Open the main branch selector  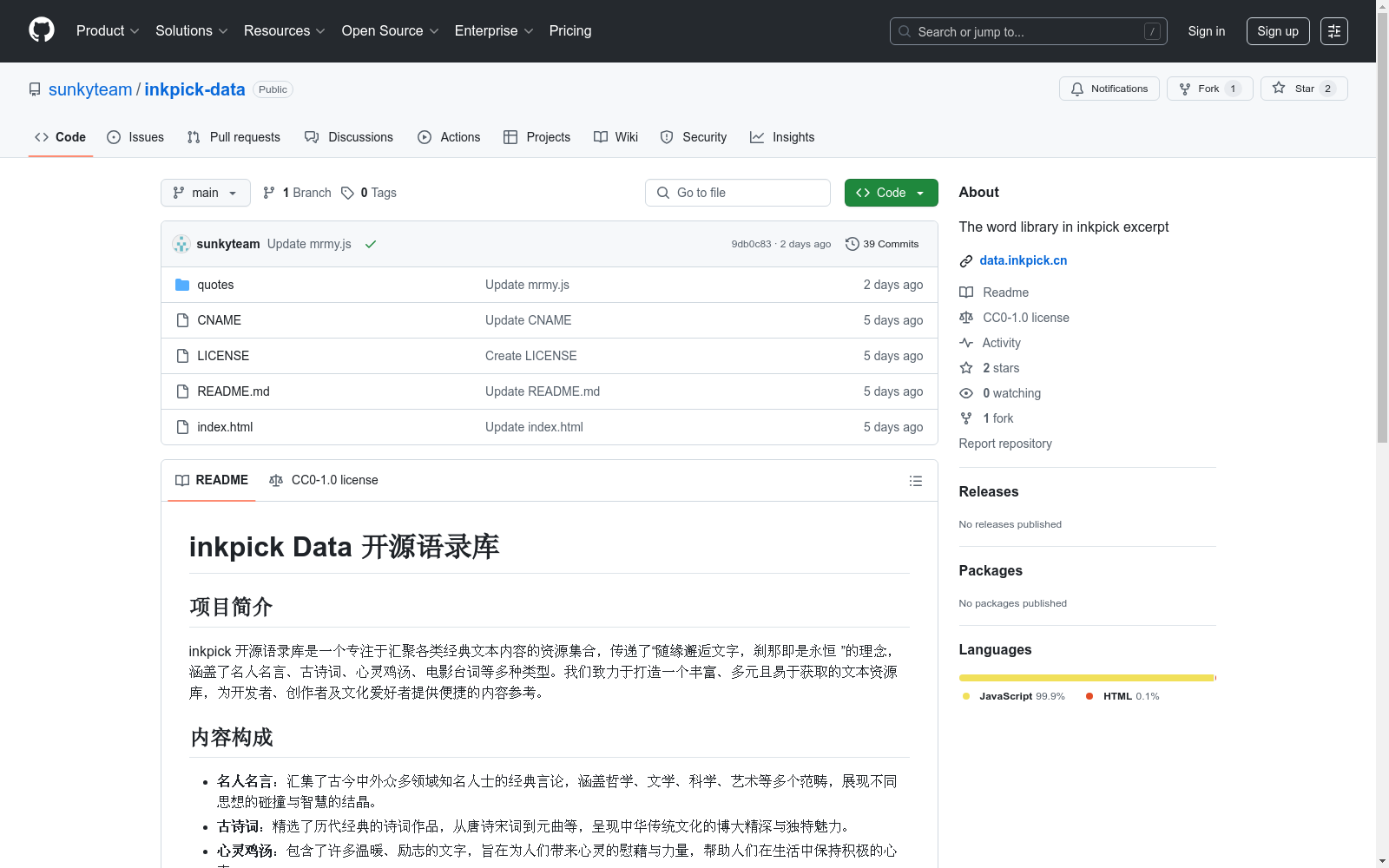pos(206,193)
